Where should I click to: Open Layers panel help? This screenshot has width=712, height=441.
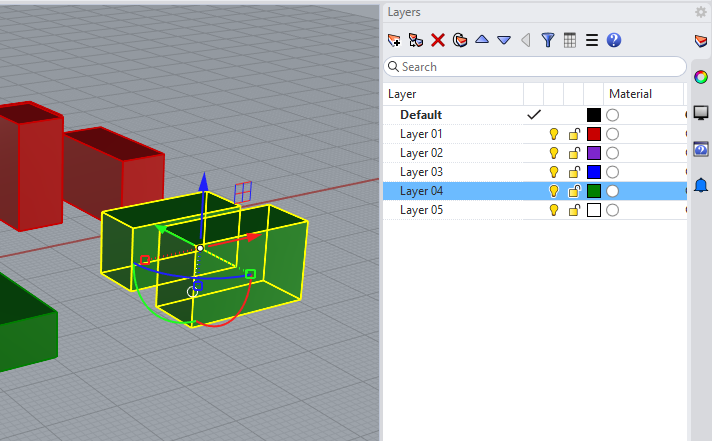613,40
